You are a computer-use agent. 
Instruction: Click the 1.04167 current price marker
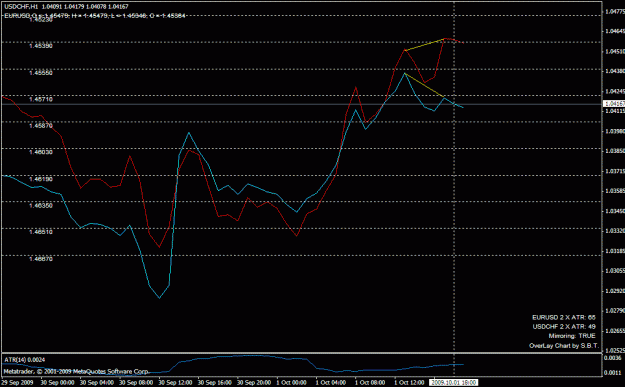point(614,104)
